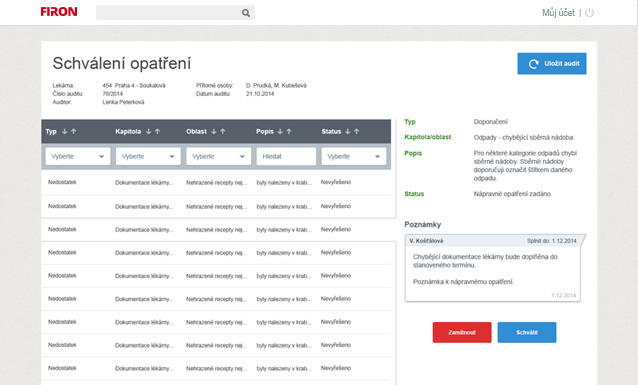Sort Oblast column descending arrow
Viewport: 638px width, 385px height.
[214, 131]
